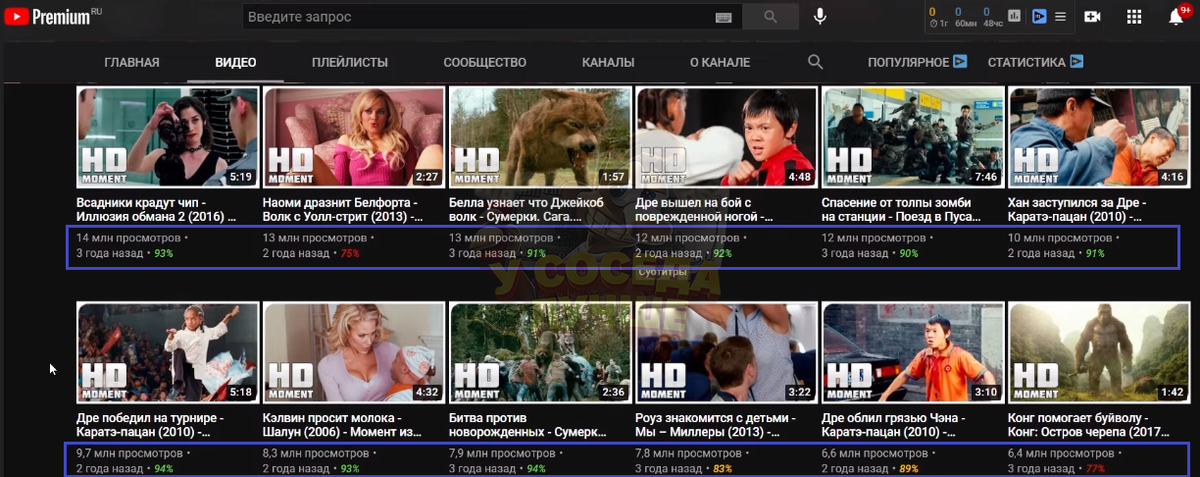
Task: Click the 14 млн просмотров text
Action: (x=128, y=238)
